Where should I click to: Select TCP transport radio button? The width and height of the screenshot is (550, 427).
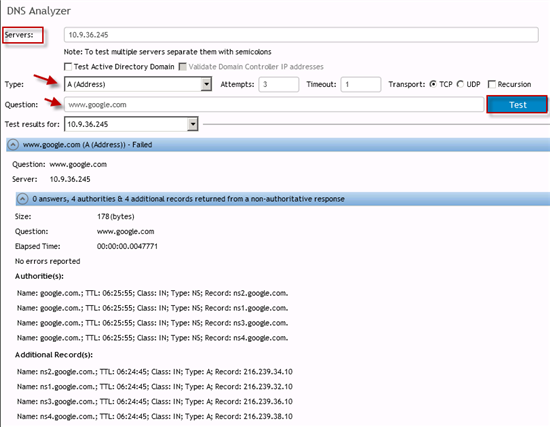point(433,84)
